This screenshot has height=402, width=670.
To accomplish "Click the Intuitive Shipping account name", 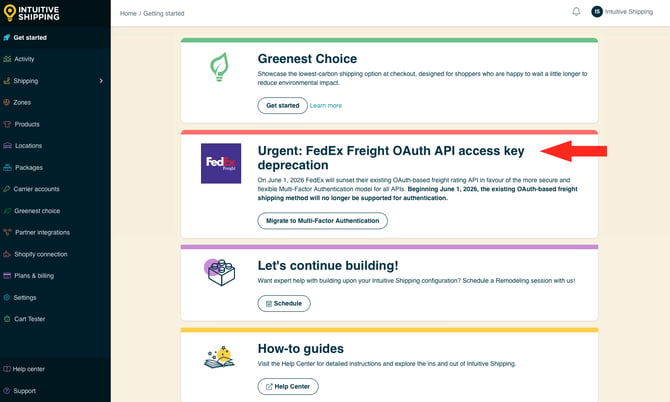I will (629, 12).
